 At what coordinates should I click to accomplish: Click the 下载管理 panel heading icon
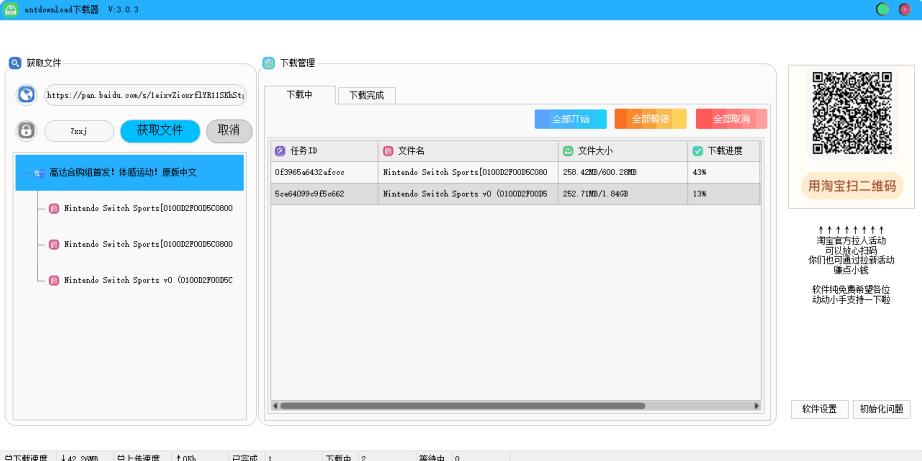click(x=269, y=63)
